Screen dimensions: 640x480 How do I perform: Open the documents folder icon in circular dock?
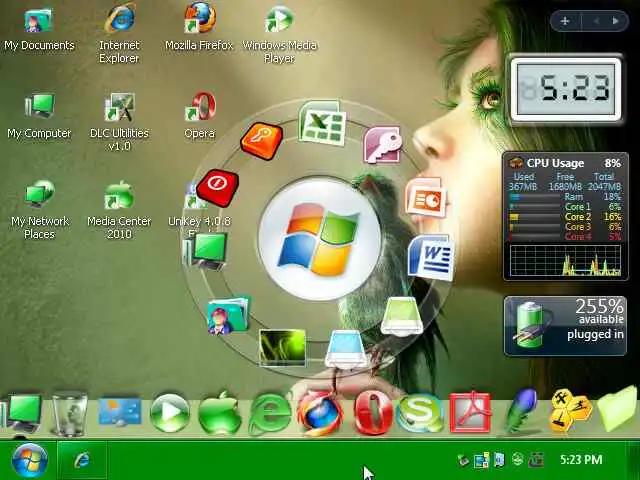228,315
